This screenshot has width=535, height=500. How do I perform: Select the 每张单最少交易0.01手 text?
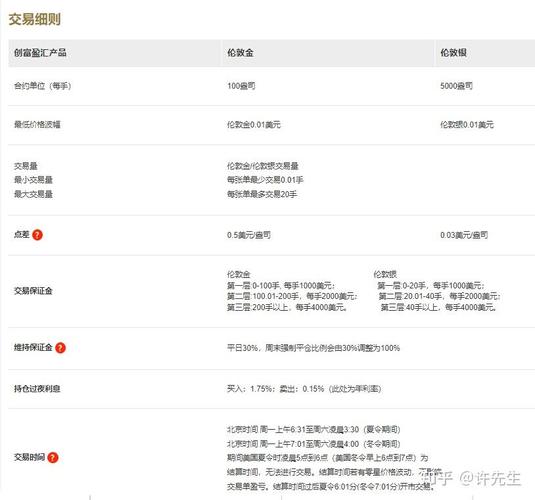[265, 180]
